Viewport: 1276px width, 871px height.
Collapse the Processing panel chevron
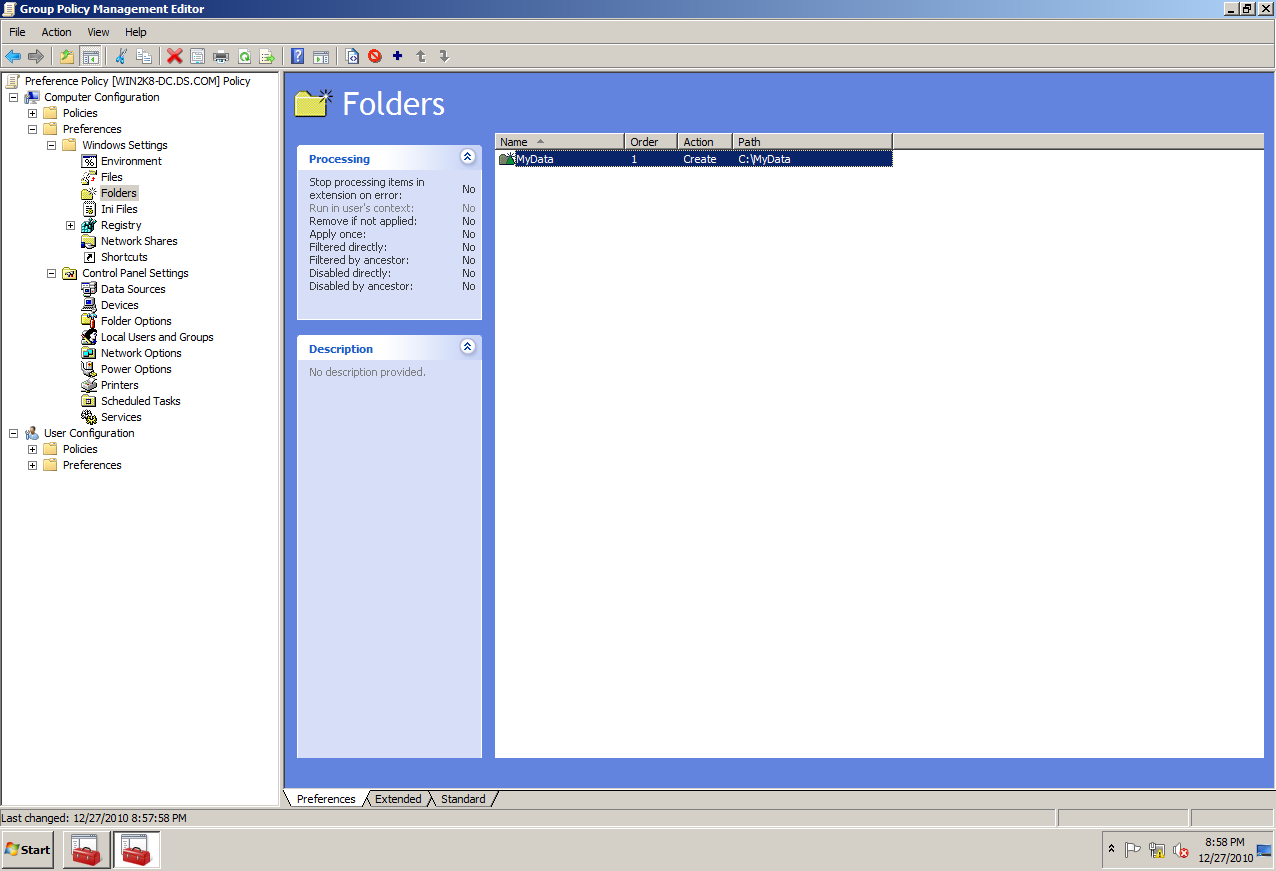[x=468, y=157]
